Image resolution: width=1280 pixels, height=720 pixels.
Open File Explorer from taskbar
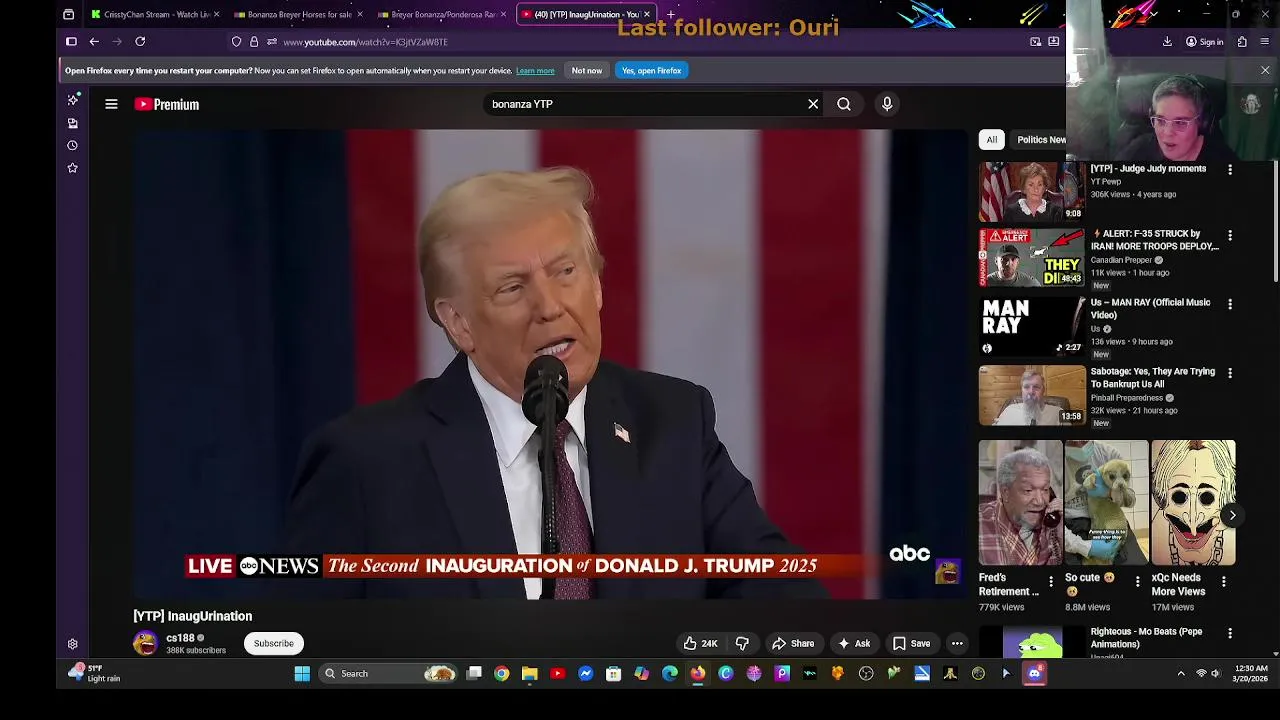(x=530, y=674)
